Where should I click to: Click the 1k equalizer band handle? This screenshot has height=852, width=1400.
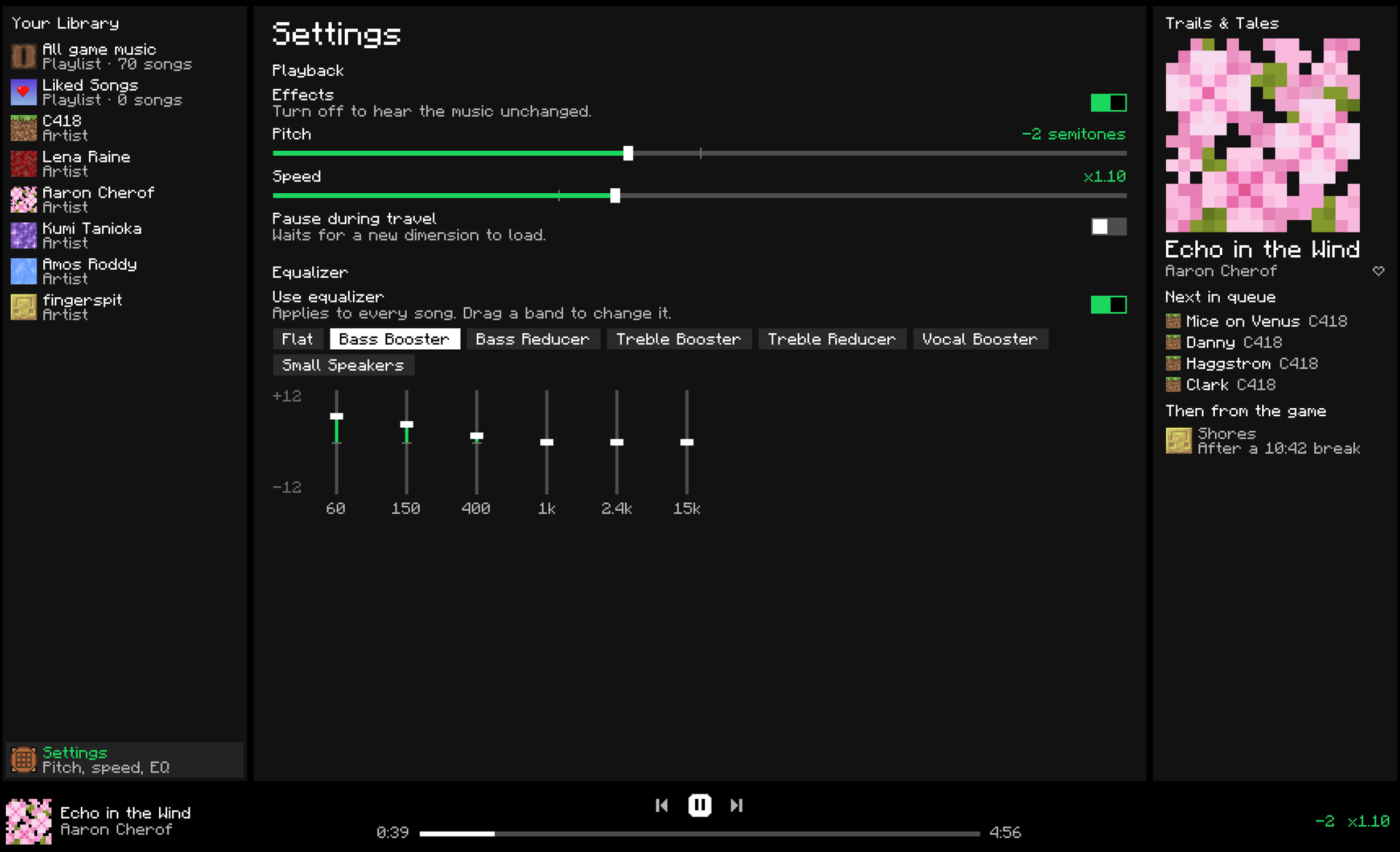(x=546, y=442)
